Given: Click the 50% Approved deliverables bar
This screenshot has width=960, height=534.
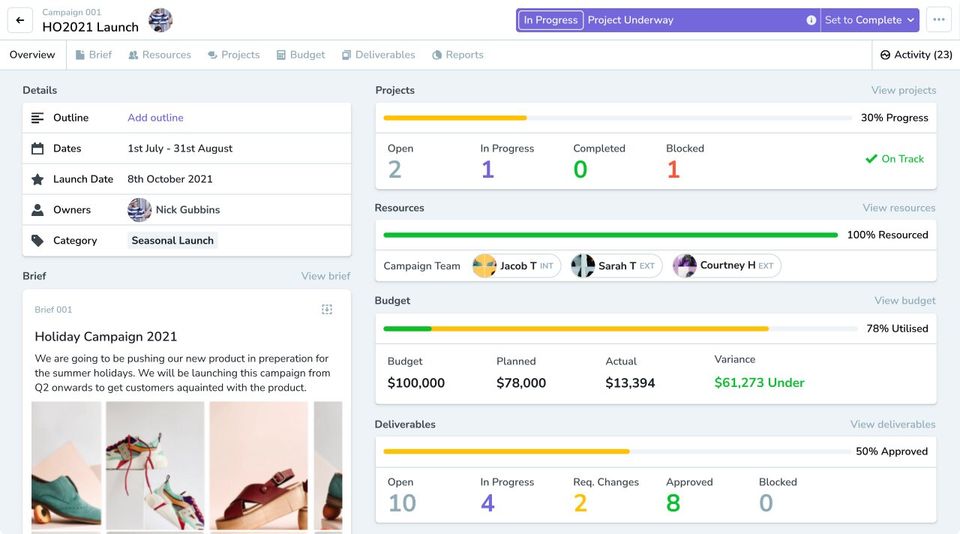Looking at the screenshot, I should point(615,451).
